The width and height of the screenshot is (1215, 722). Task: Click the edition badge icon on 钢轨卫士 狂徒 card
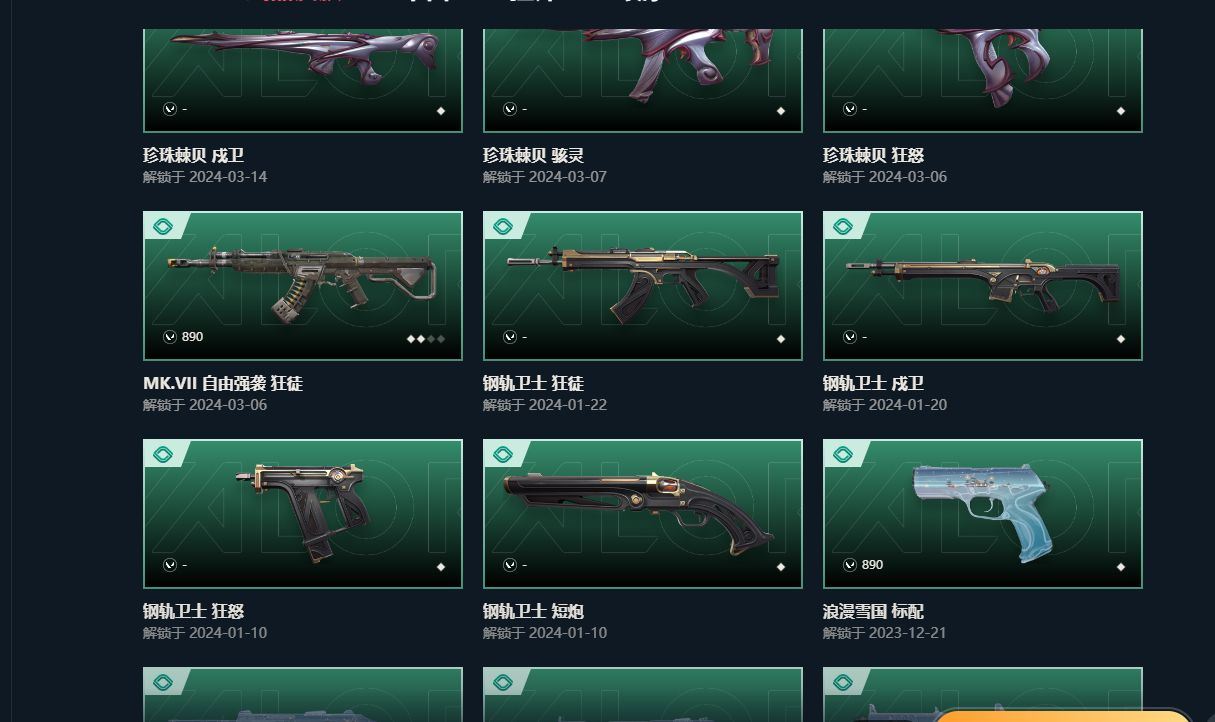503,227
